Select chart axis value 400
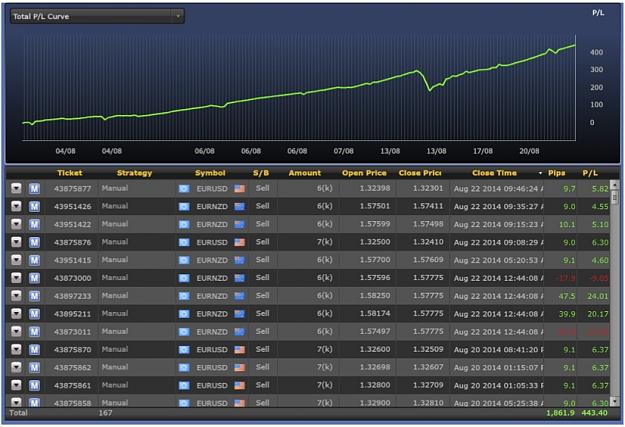 [x=596, y=52]
